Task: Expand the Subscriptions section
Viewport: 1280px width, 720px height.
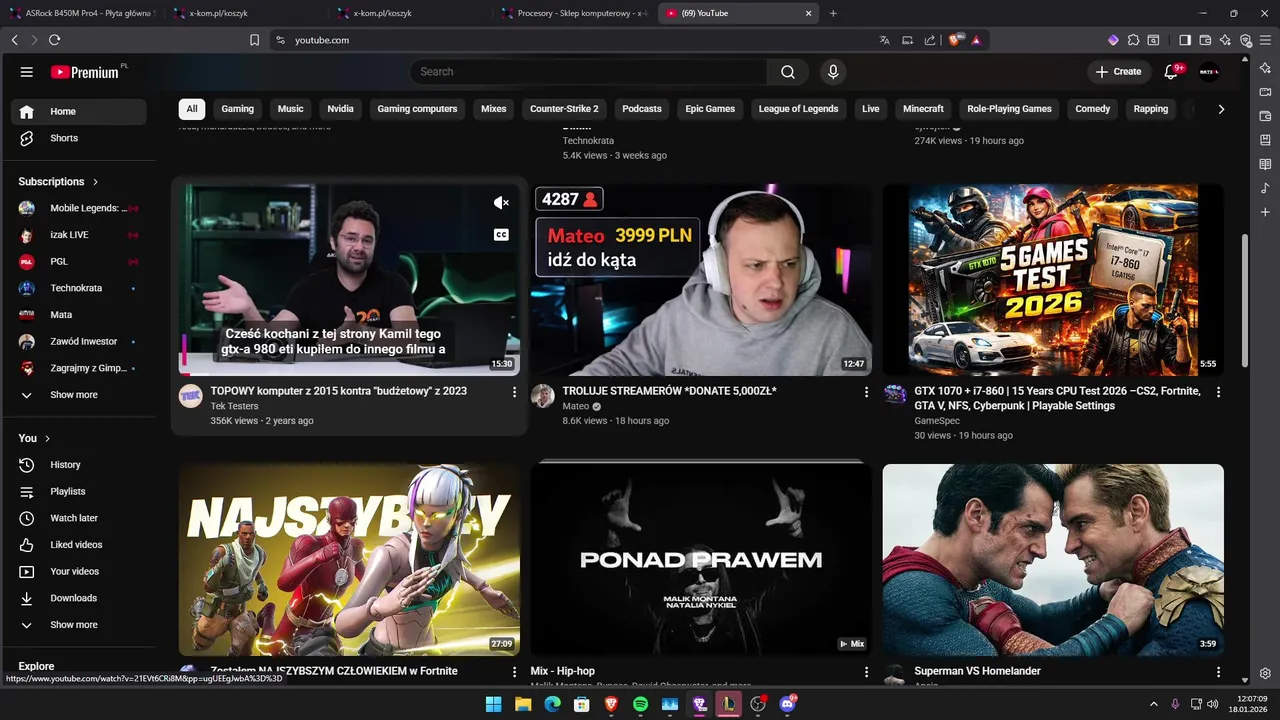Action: pos(59,182)
